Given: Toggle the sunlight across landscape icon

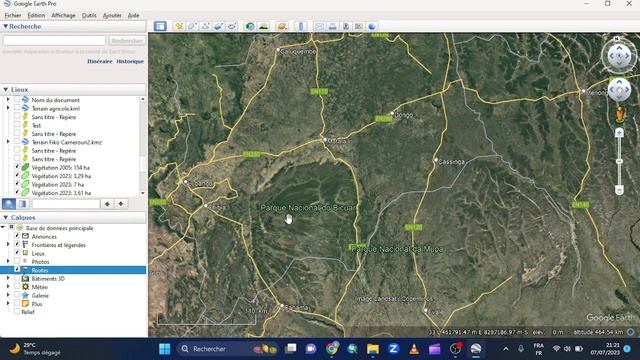Looking at the screenshot, I should point(263,26).
